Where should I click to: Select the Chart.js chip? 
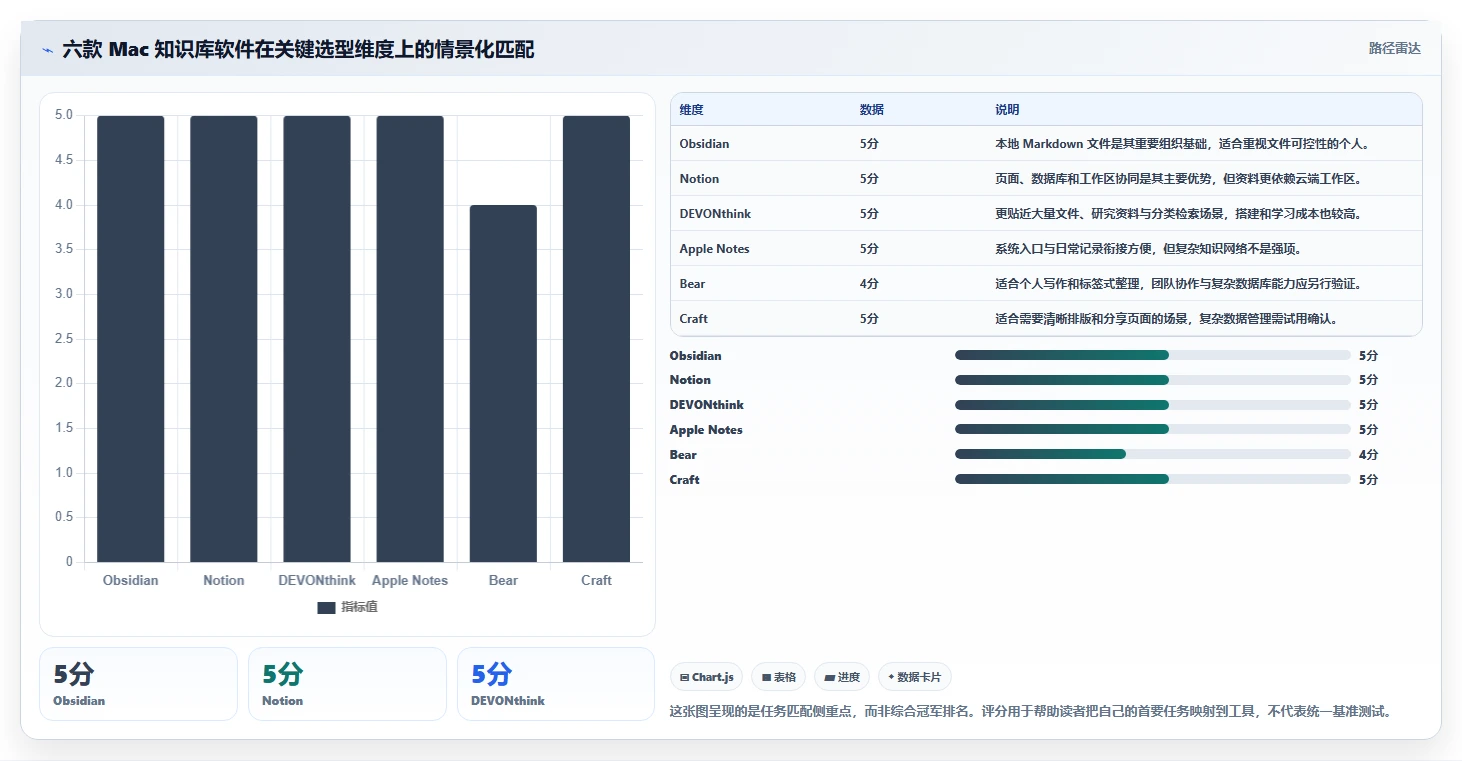tap(706, 677)
